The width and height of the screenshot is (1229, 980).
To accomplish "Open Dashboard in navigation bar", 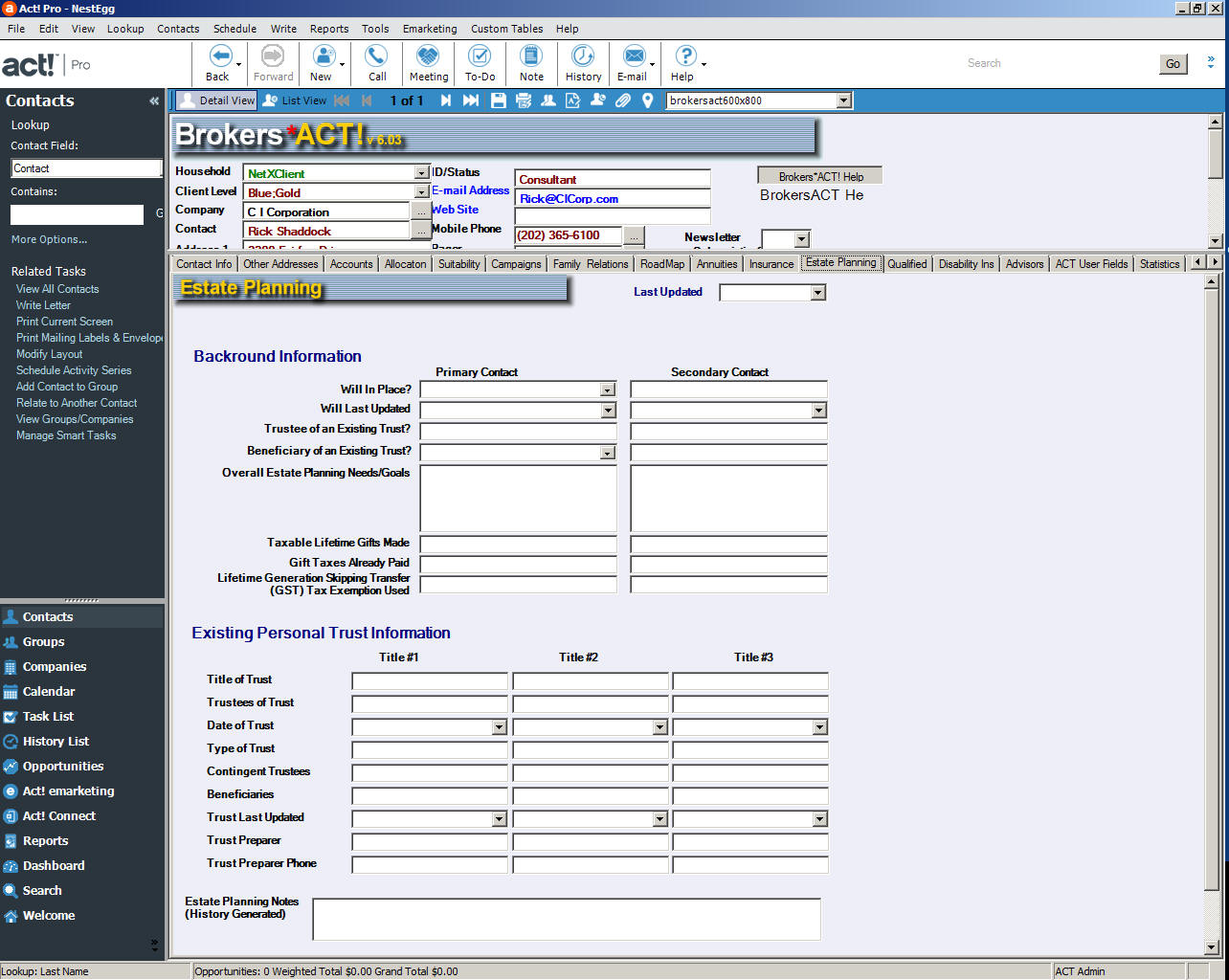I will 54,866.
